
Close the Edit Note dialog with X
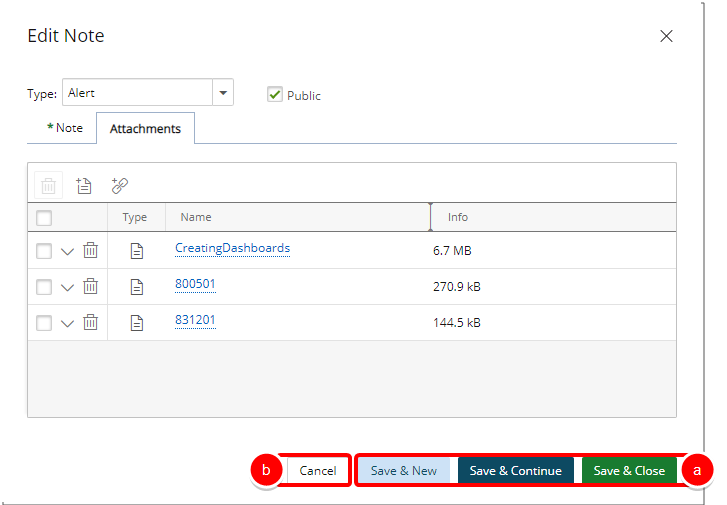tap(666, 36)
